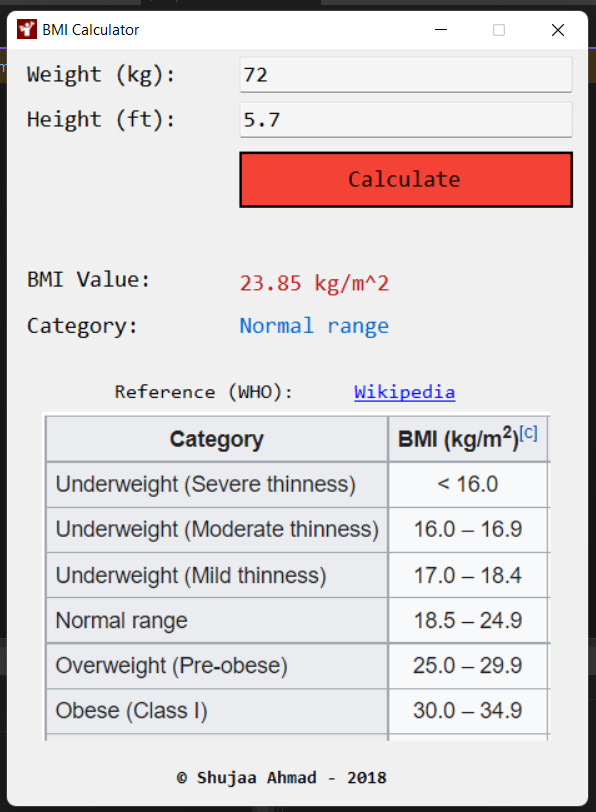Select the Height (ft) input field
596x812 pixels.
coord(405,119)
